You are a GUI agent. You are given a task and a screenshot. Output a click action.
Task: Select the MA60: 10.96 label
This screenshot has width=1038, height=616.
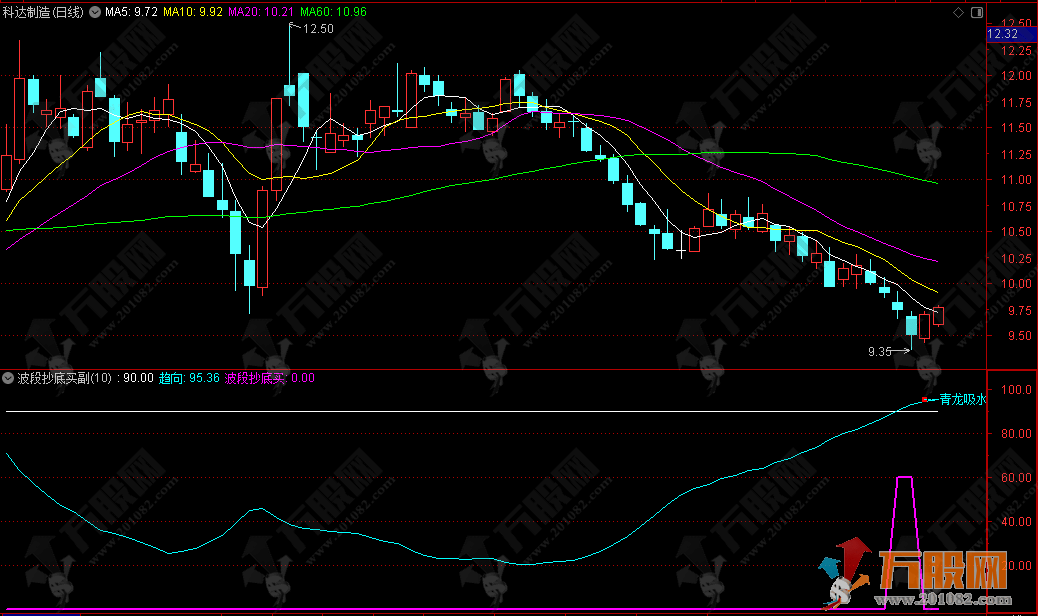pyautogui.click(x=333, y=12)
